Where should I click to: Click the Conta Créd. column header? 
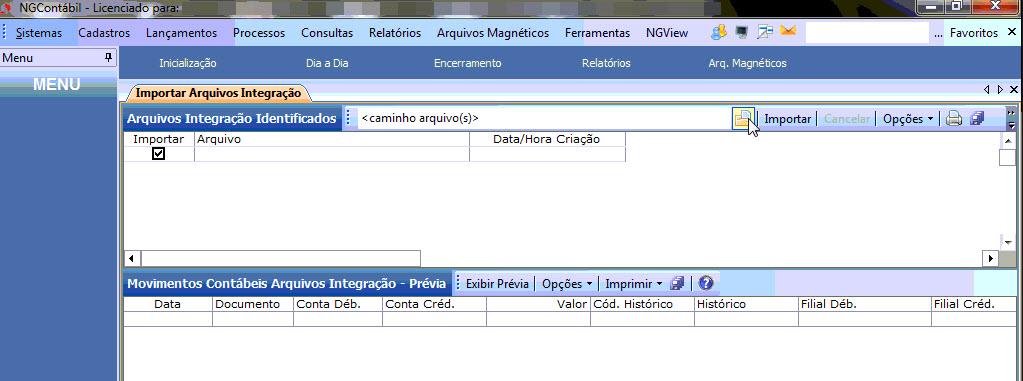coord(434,304)
